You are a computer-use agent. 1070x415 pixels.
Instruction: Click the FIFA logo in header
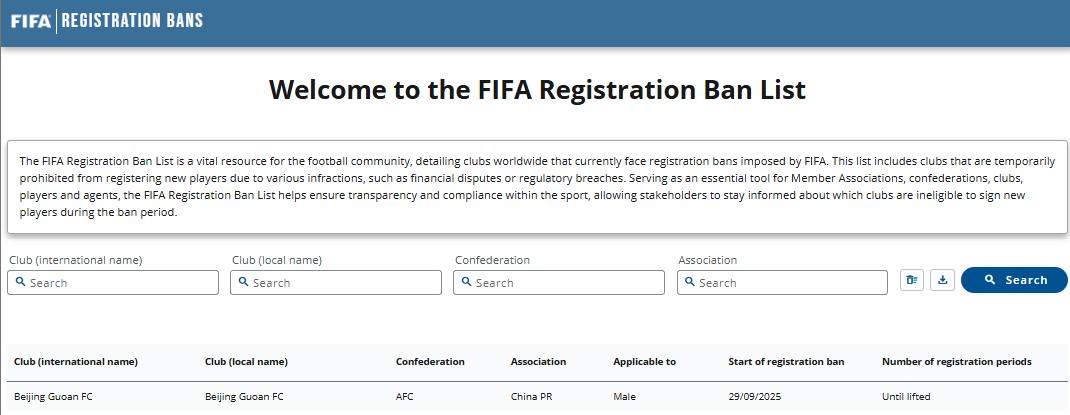[30, 20]
